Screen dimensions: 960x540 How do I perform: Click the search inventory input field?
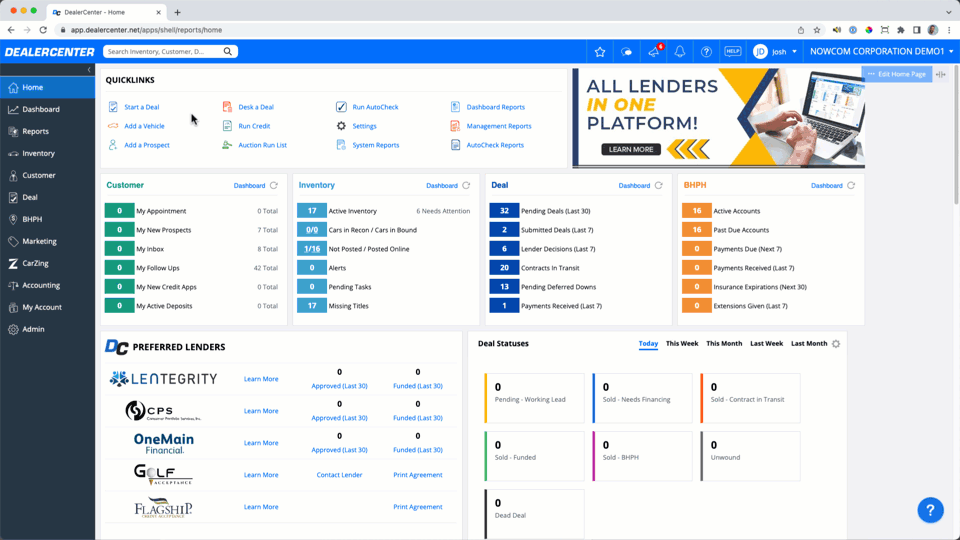tap(163, 51)
